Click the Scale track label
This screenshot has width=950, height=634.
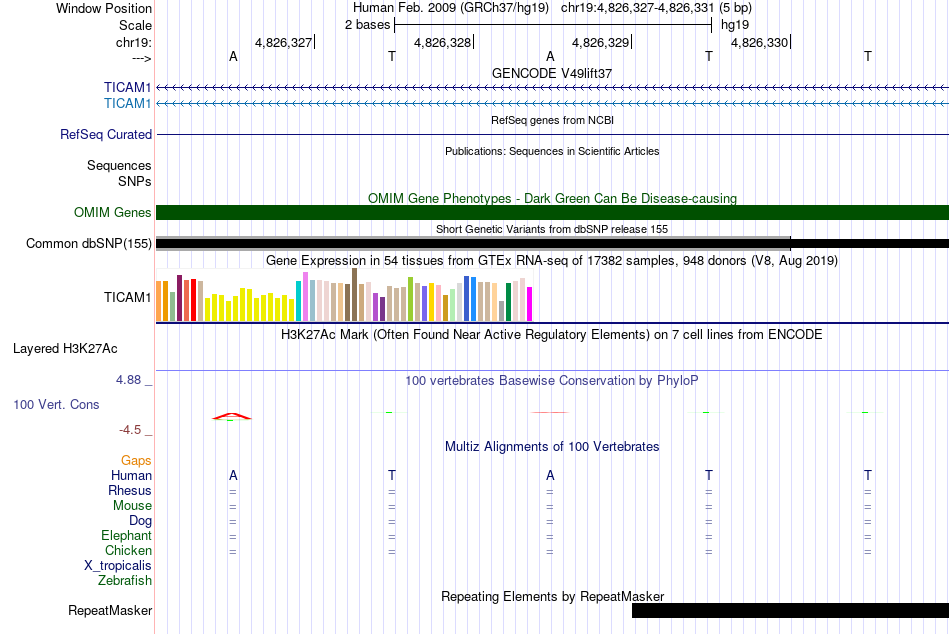click(135, 25)
